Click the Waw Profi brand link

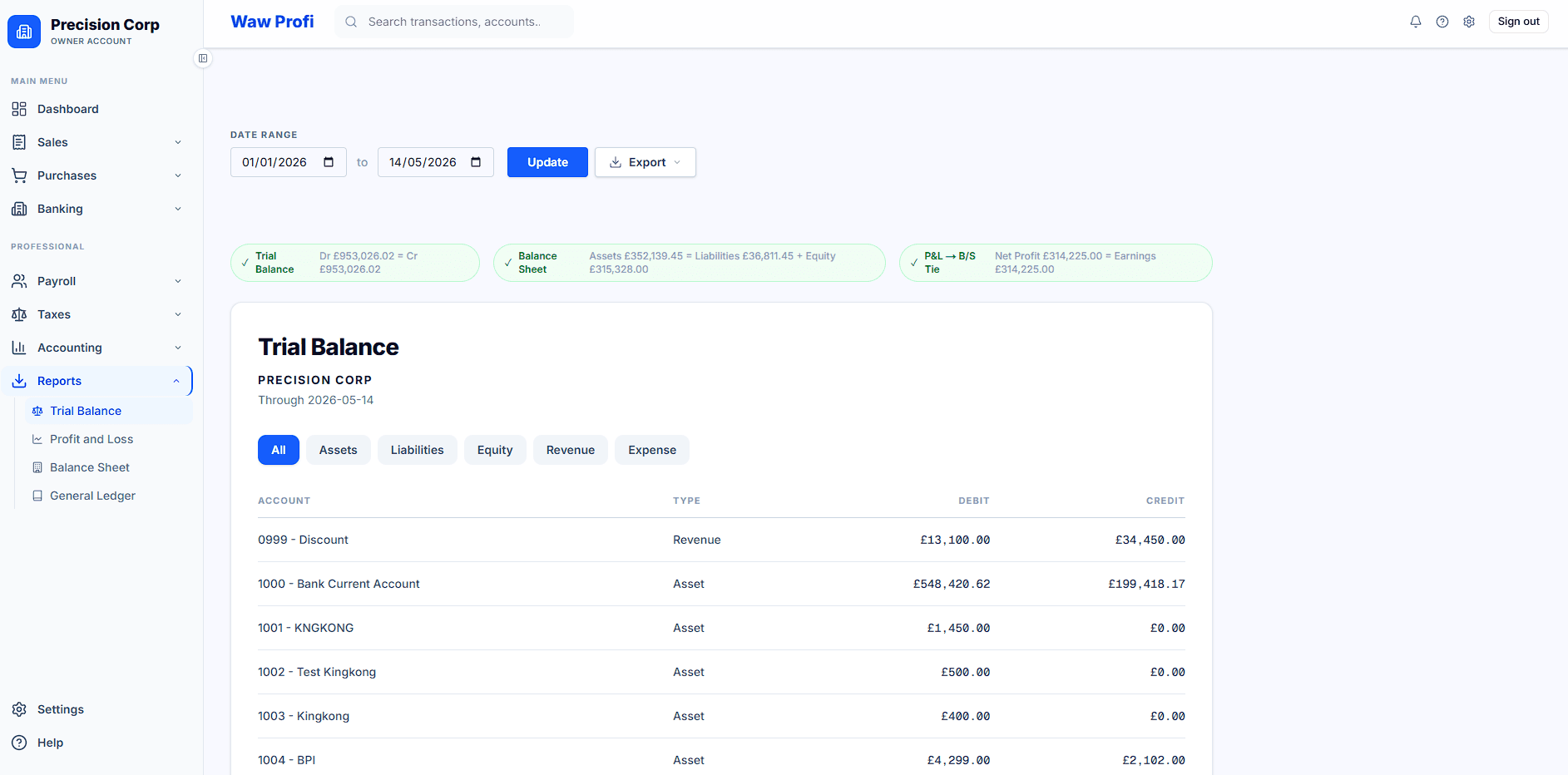pos(272,22)
